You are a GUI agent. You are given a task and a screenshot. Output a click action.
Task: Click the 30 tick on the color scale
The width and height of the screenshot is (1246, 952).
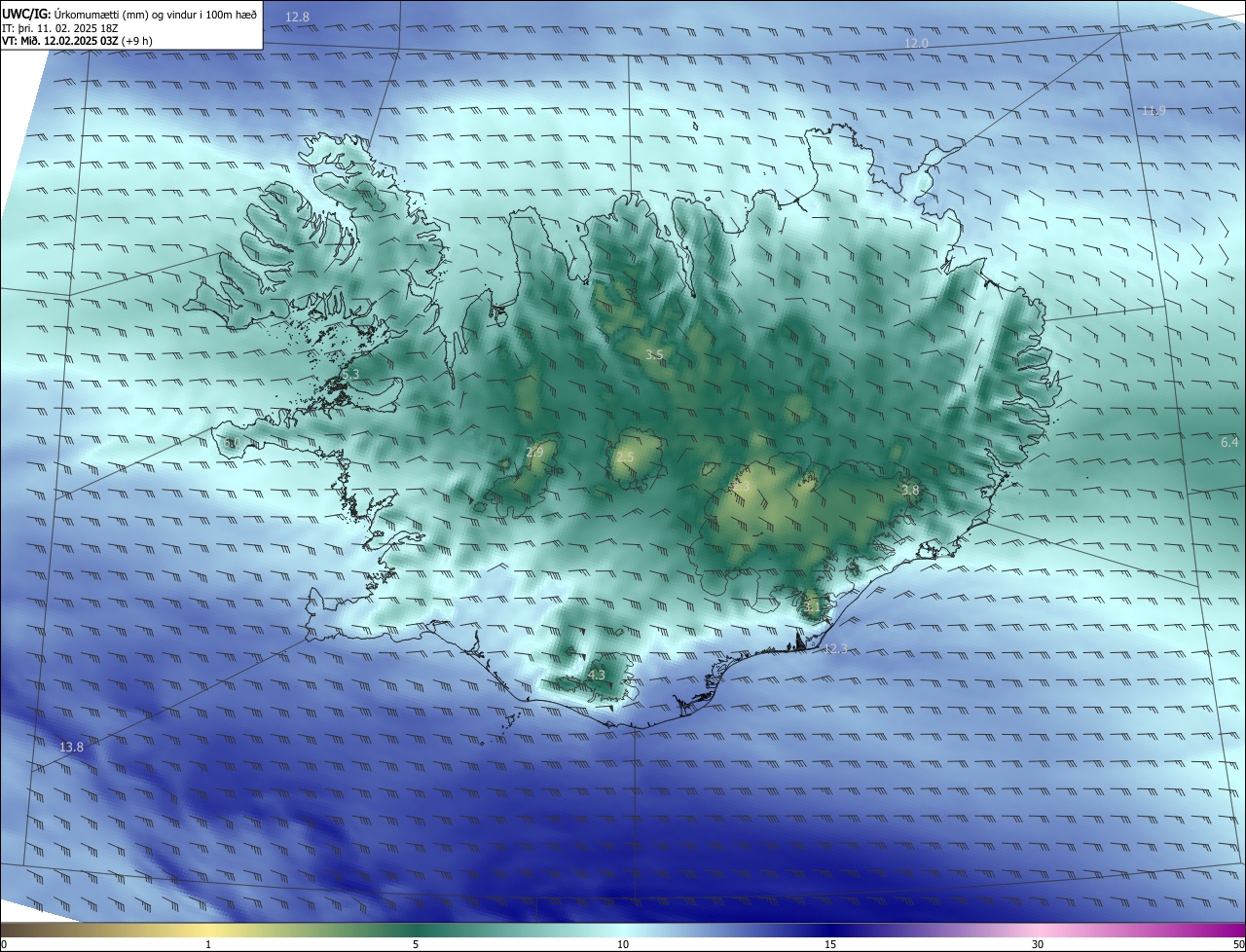(1038, 944)
